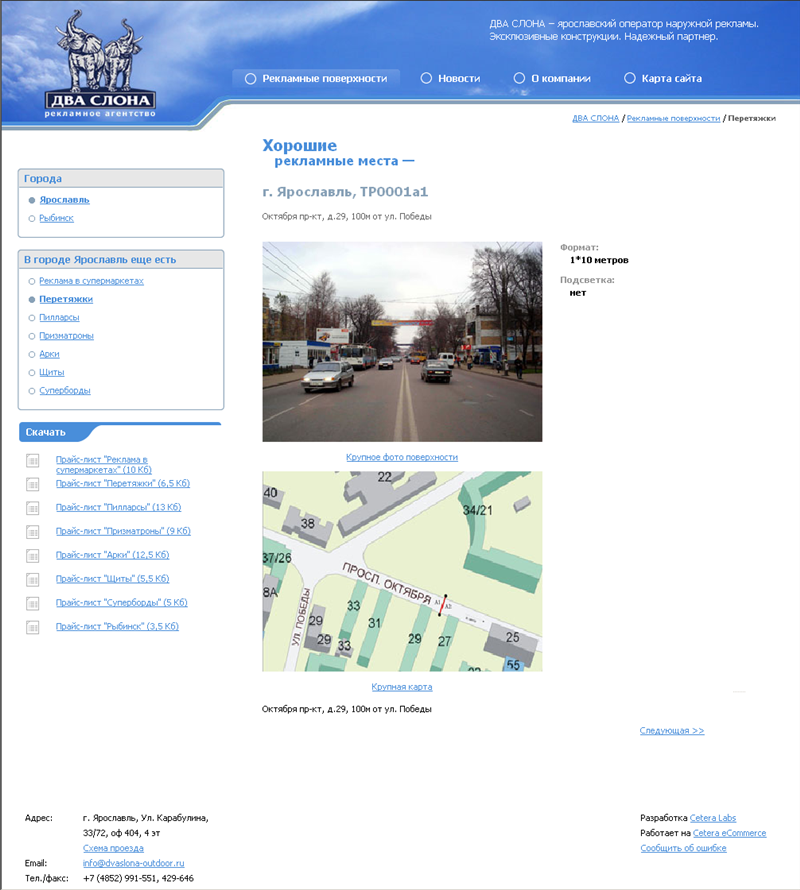Open Карта сайта from the top menu
The width and height of the screenshot is (800, 890).
(x=671, y=78)
